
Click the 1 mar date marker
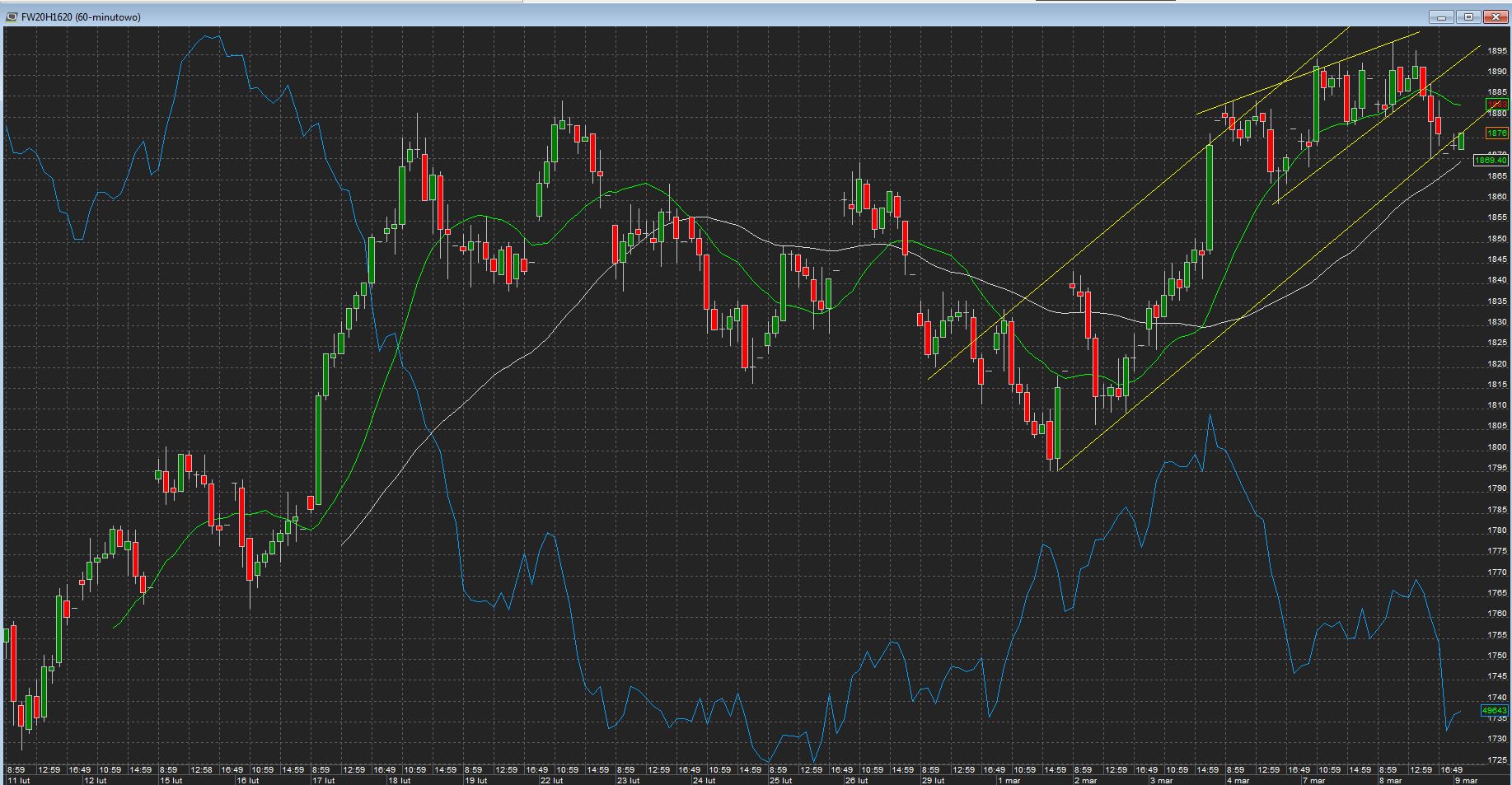pyautogui.click(x=1009, y=780)
